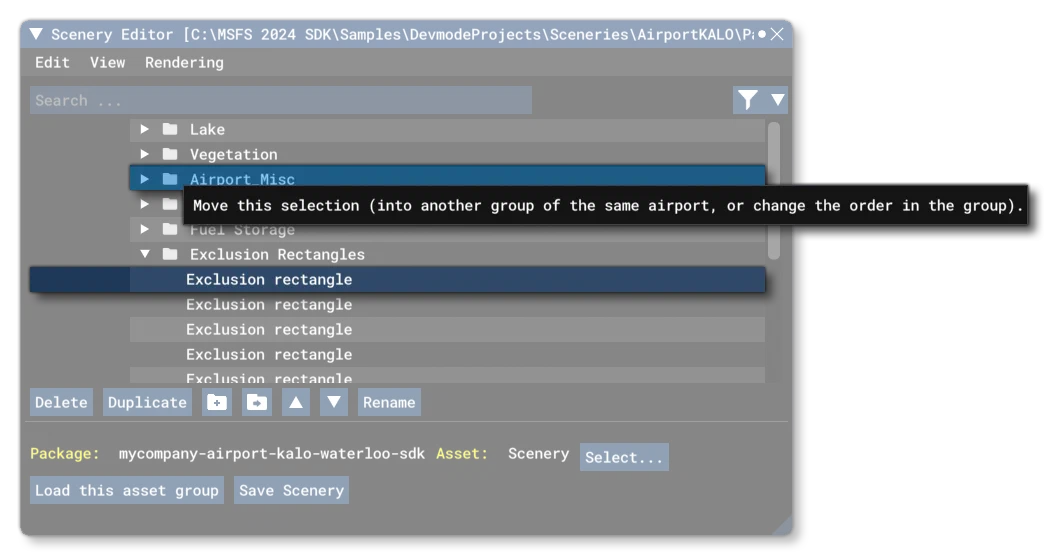This screenshot has width=1048, height=556.
Task: Expand the Lake group
Action: [144, 129]
